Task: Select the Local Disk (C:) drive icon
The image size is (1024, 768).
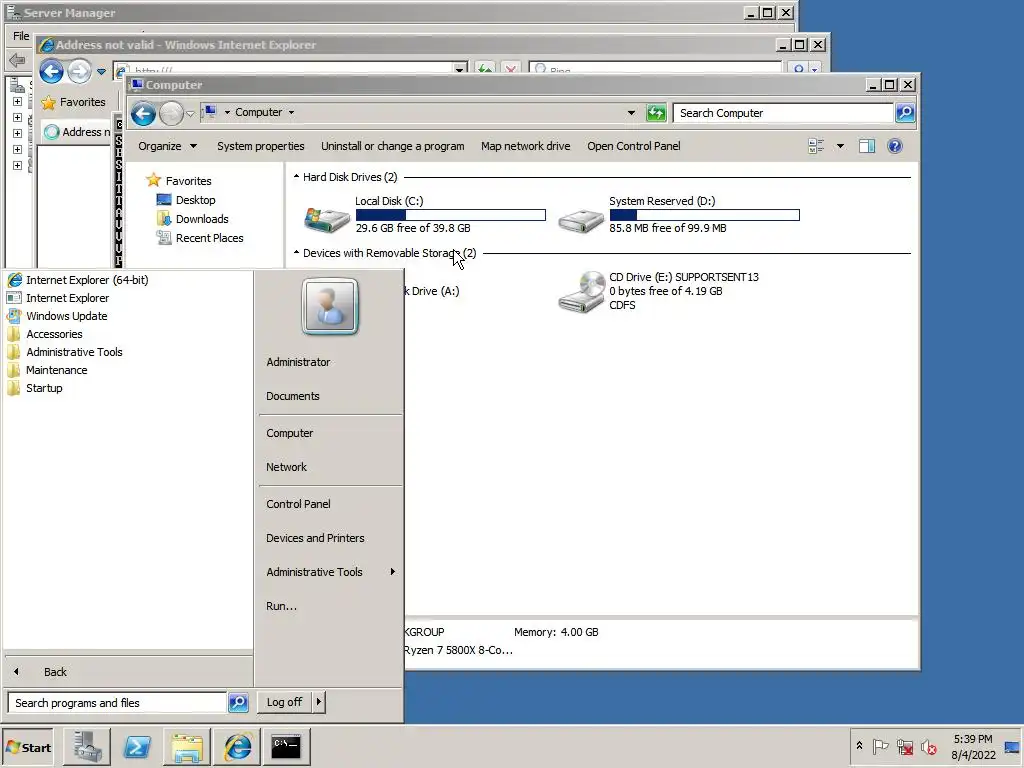Action: click(327, 219)
